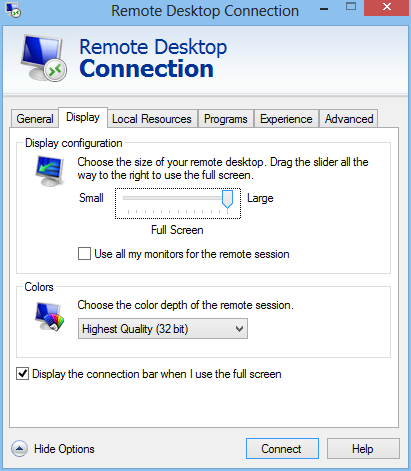Switch to the General tab
This screenshot has width=411, height=471.
pos(35,119)
